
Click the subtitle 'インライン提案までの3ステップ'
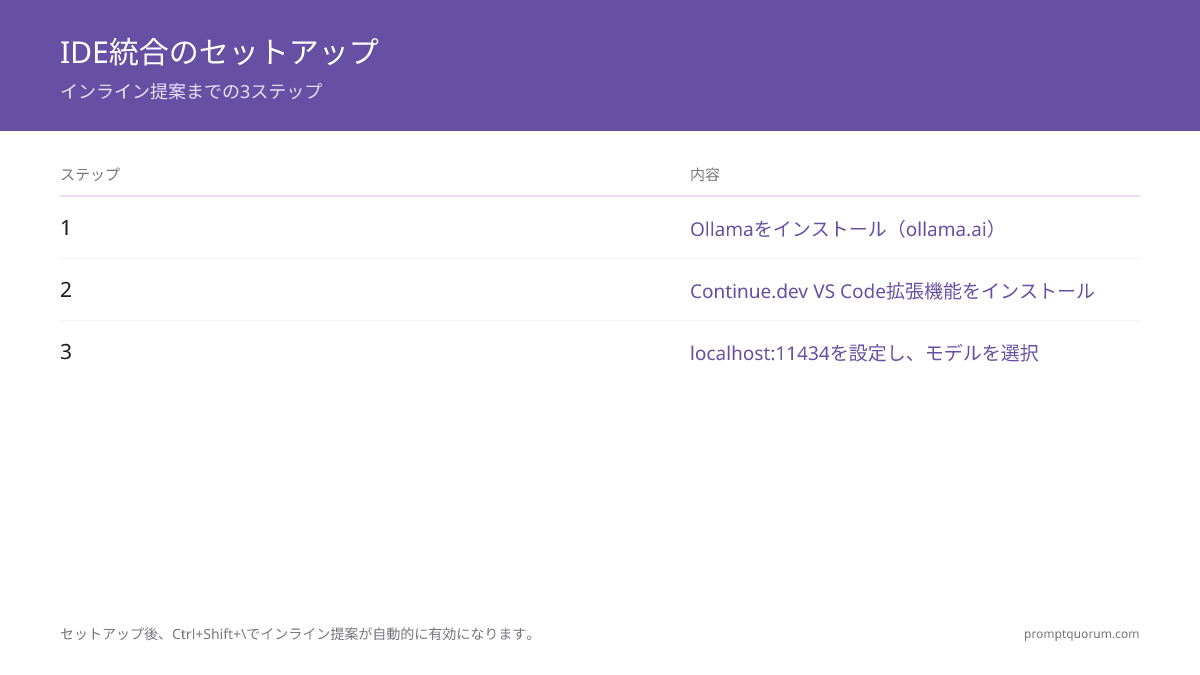191,91
